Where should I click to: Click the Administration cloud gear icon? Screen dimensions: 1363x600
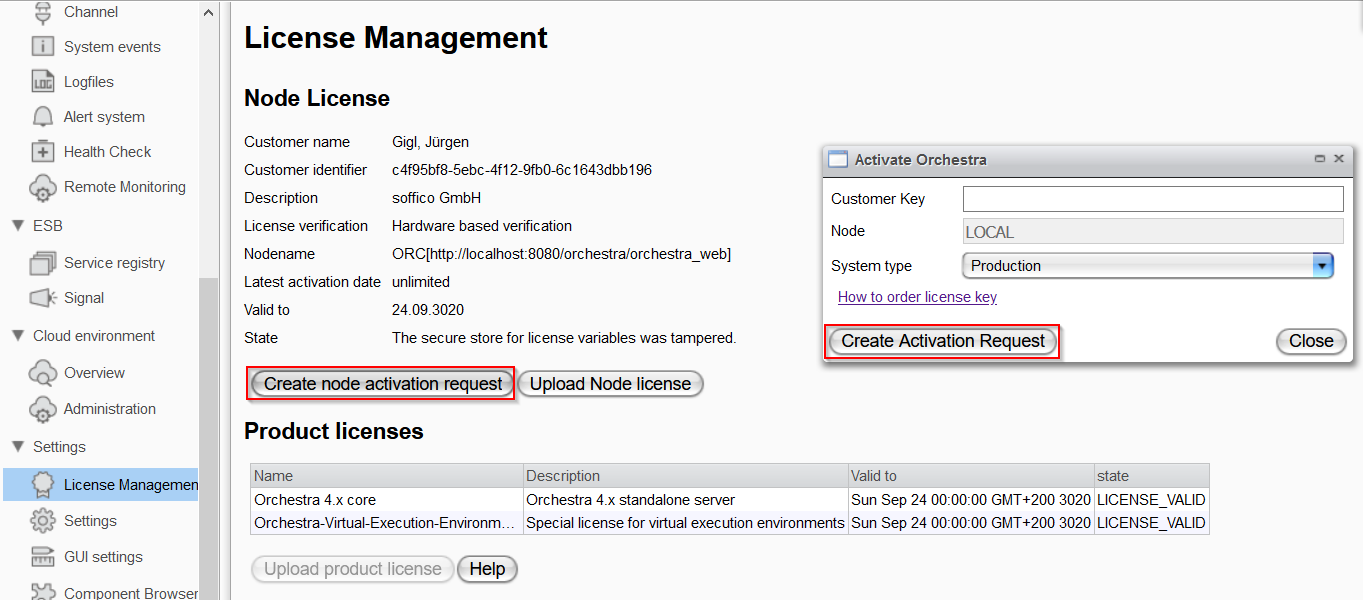pos(42,409)
